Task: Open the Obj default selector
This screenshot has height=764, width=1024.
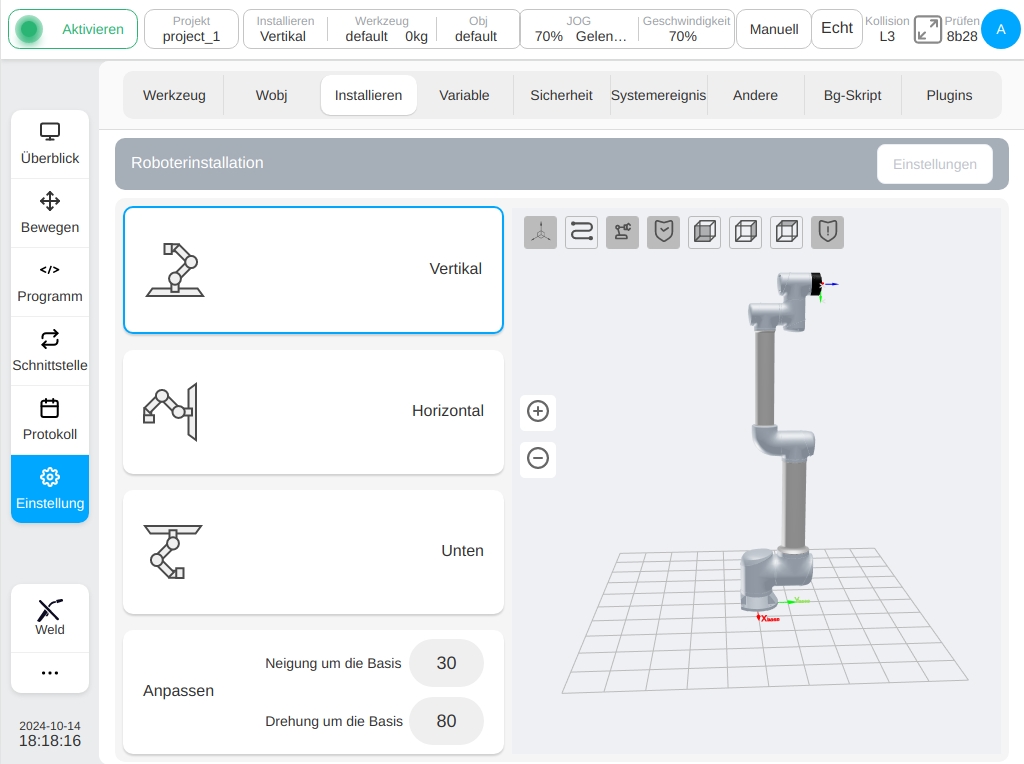Action: click(477, 29)
